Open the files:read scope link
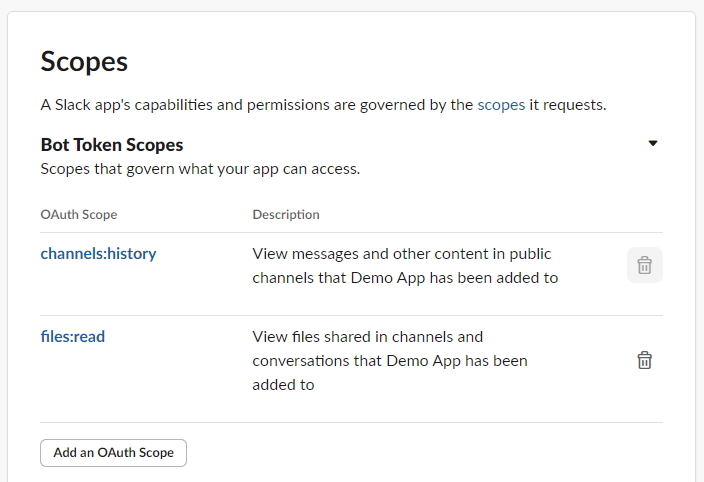The image size is (704, 482). click(x=73, y=337)
